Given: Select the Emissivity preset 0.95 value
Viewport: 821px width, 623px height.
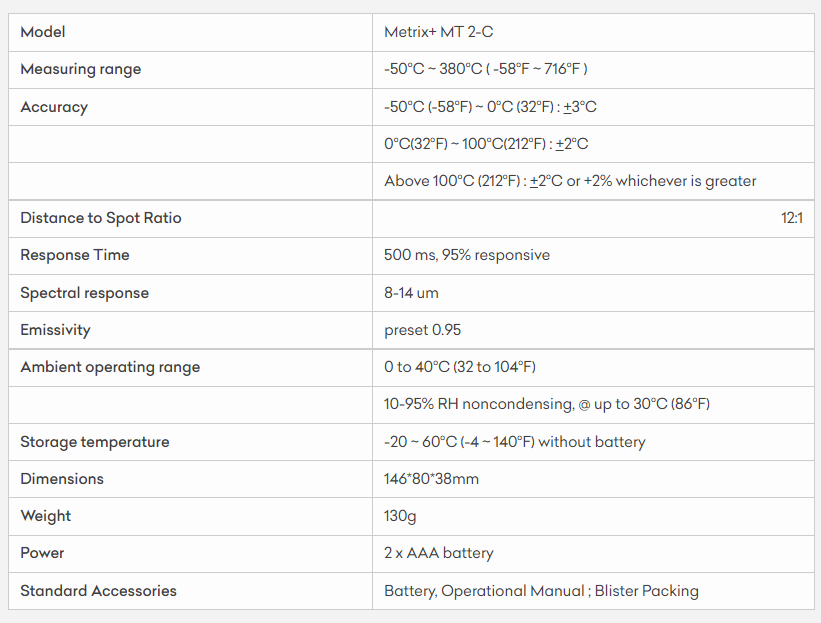Looking at the screenshot, I should pos(423,330).
